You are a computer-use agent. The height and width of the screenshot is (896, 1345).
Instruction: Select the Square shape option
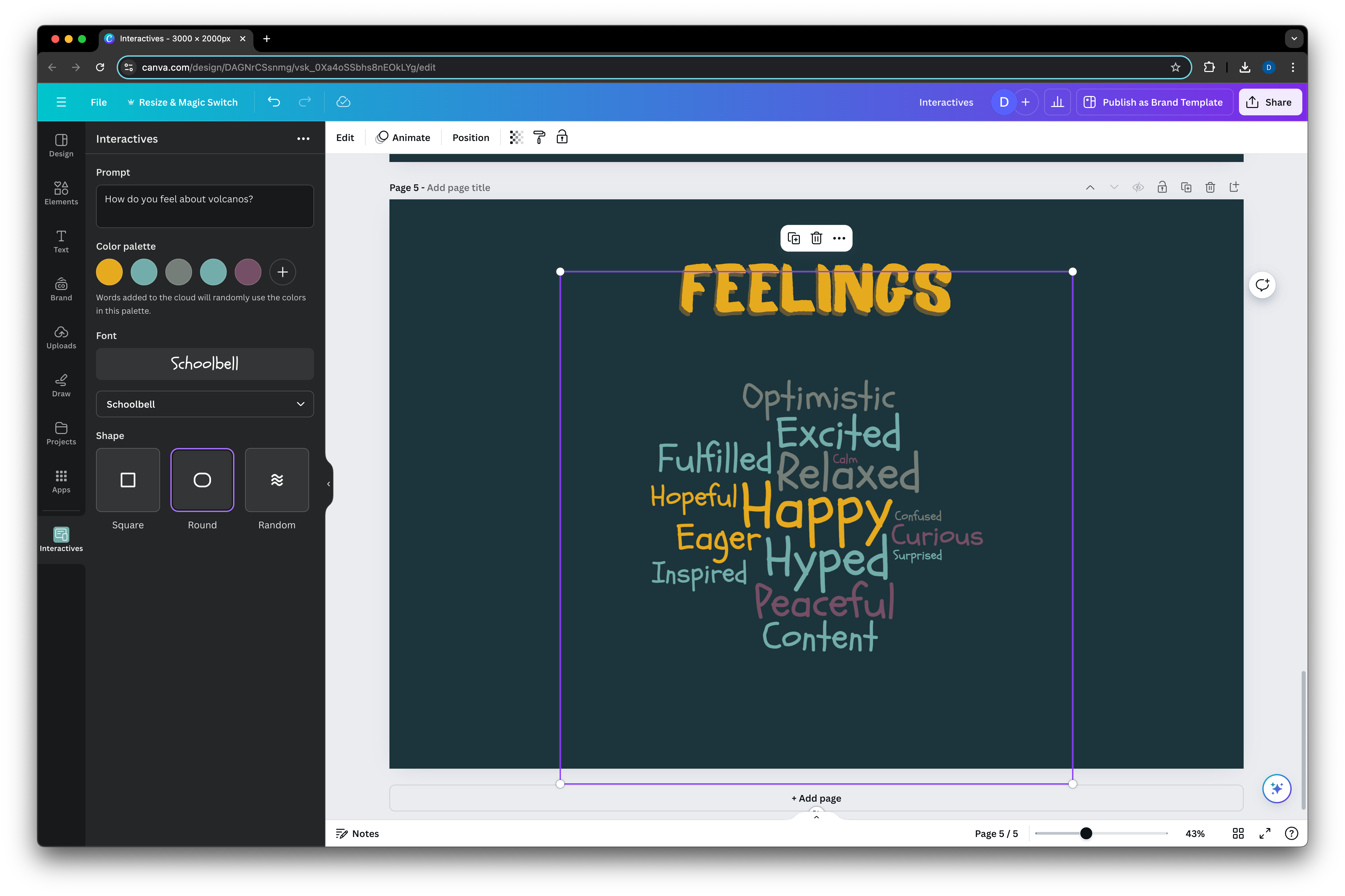click(128, 480)
